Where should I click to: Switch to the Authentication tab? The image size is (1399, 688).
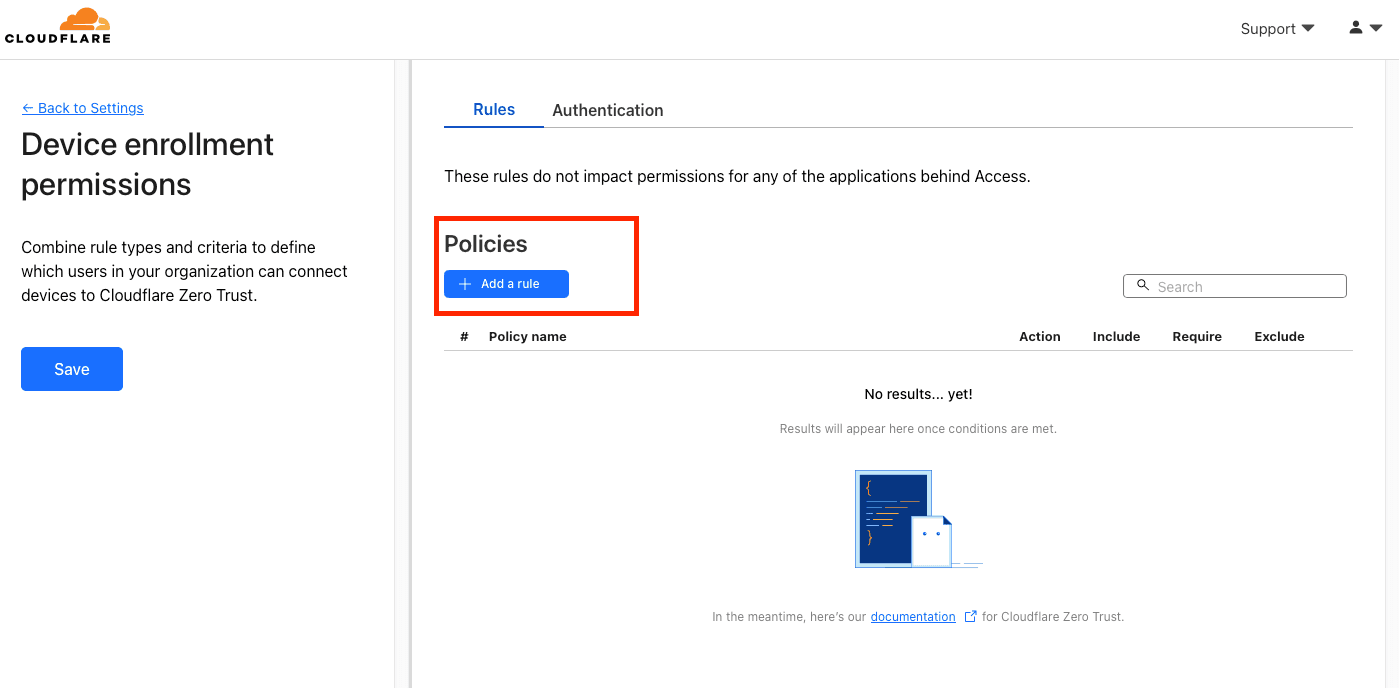coord(608,110)
